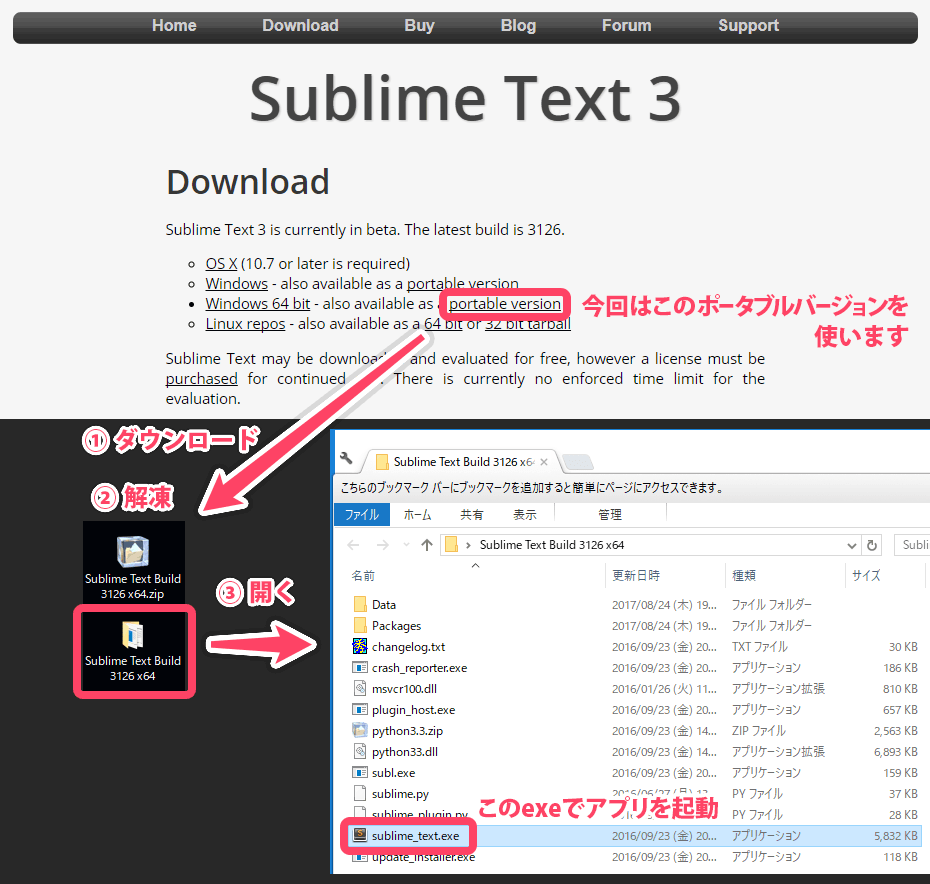The width and height of the screenshot is (930, 884).
Task: Click the forward navigation arrow
Action: coord(383,545)
